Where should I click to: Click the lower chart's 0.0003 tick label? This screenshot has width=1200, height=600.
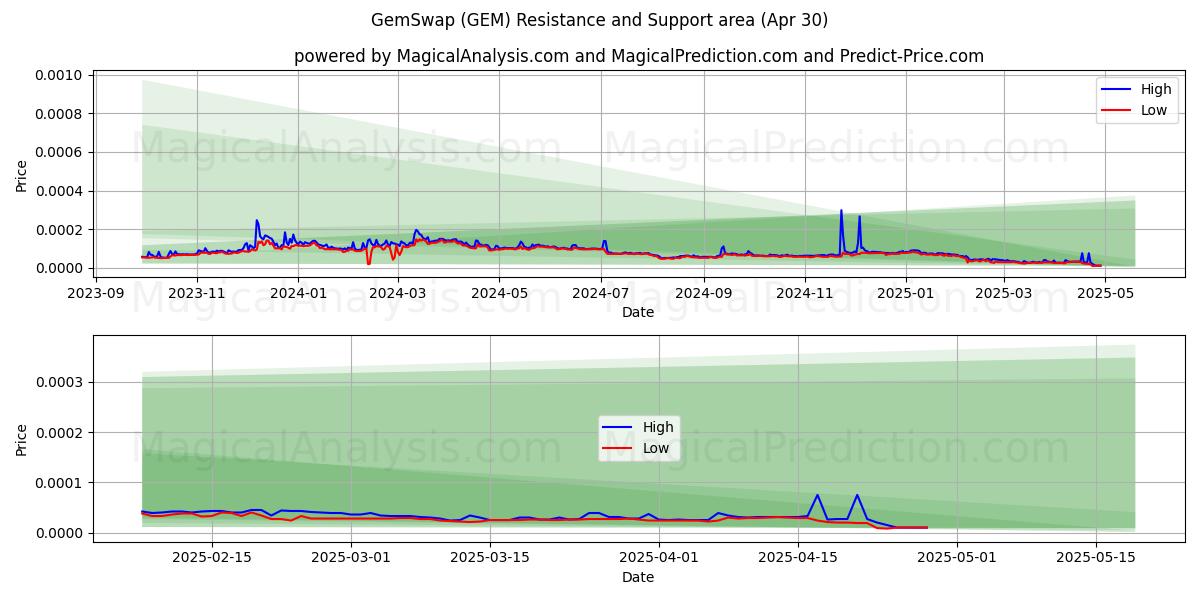[x=62, y=382]
